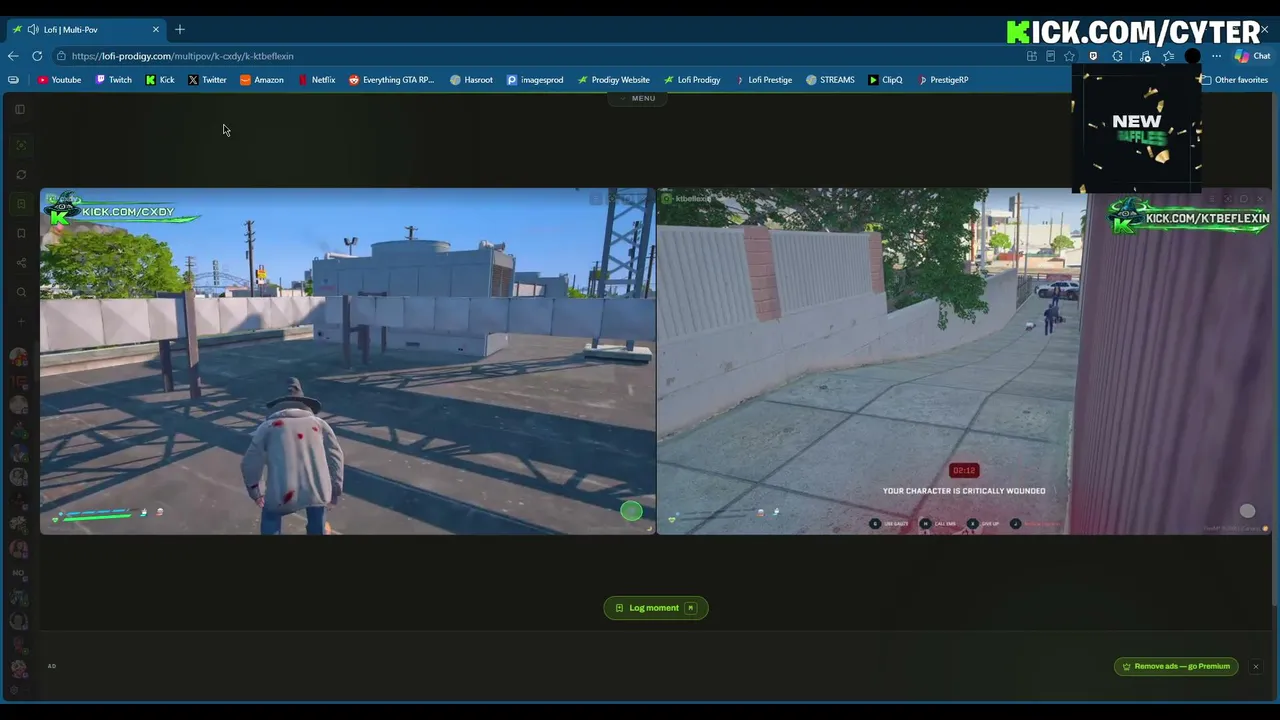Open the bookmark icon in left sidebar
This screenshot has width=1280, height=720.
tap(21, 233)
